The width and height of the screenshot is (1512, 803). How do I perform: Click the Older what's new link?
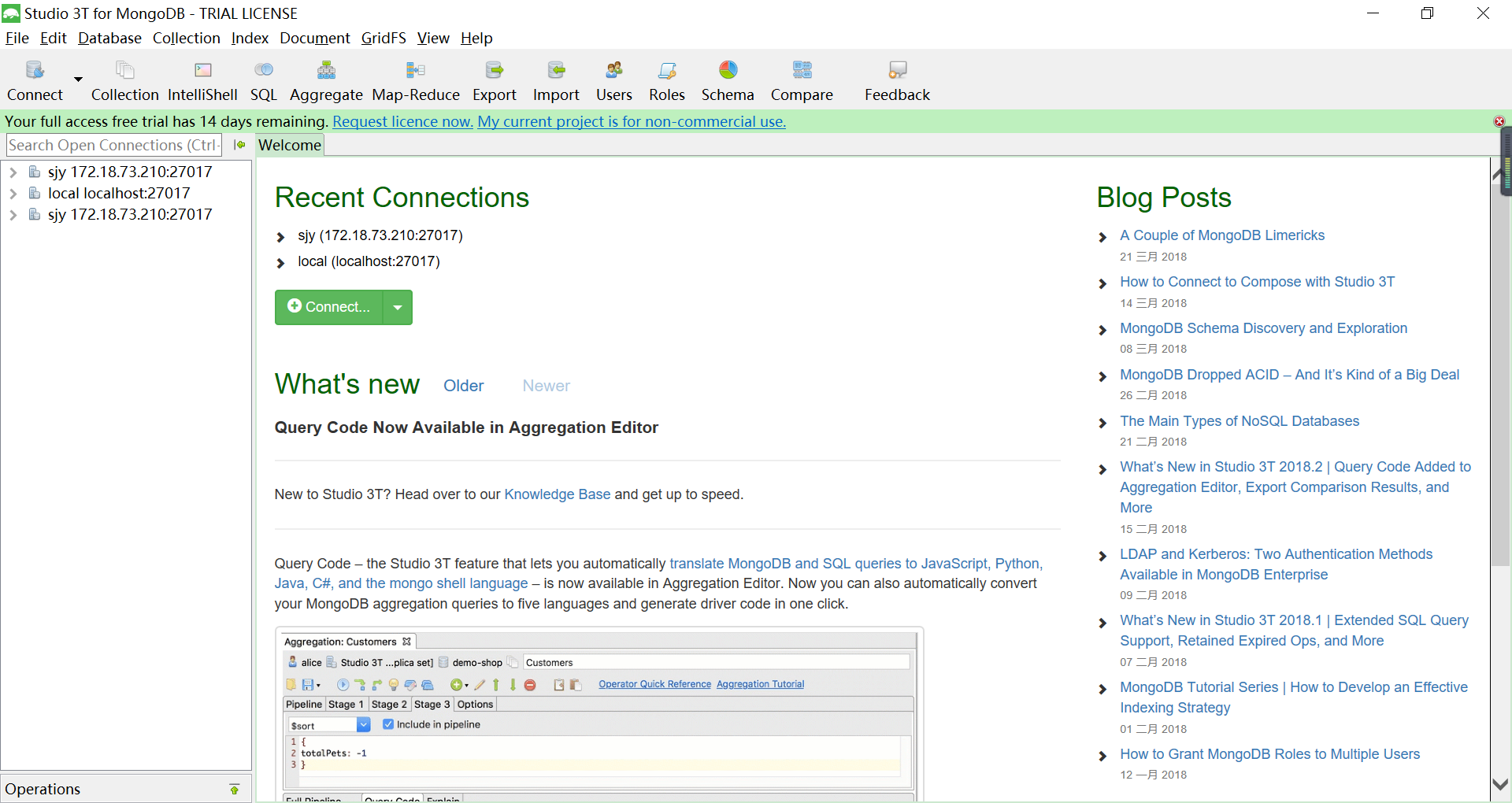tap(463, 386)
